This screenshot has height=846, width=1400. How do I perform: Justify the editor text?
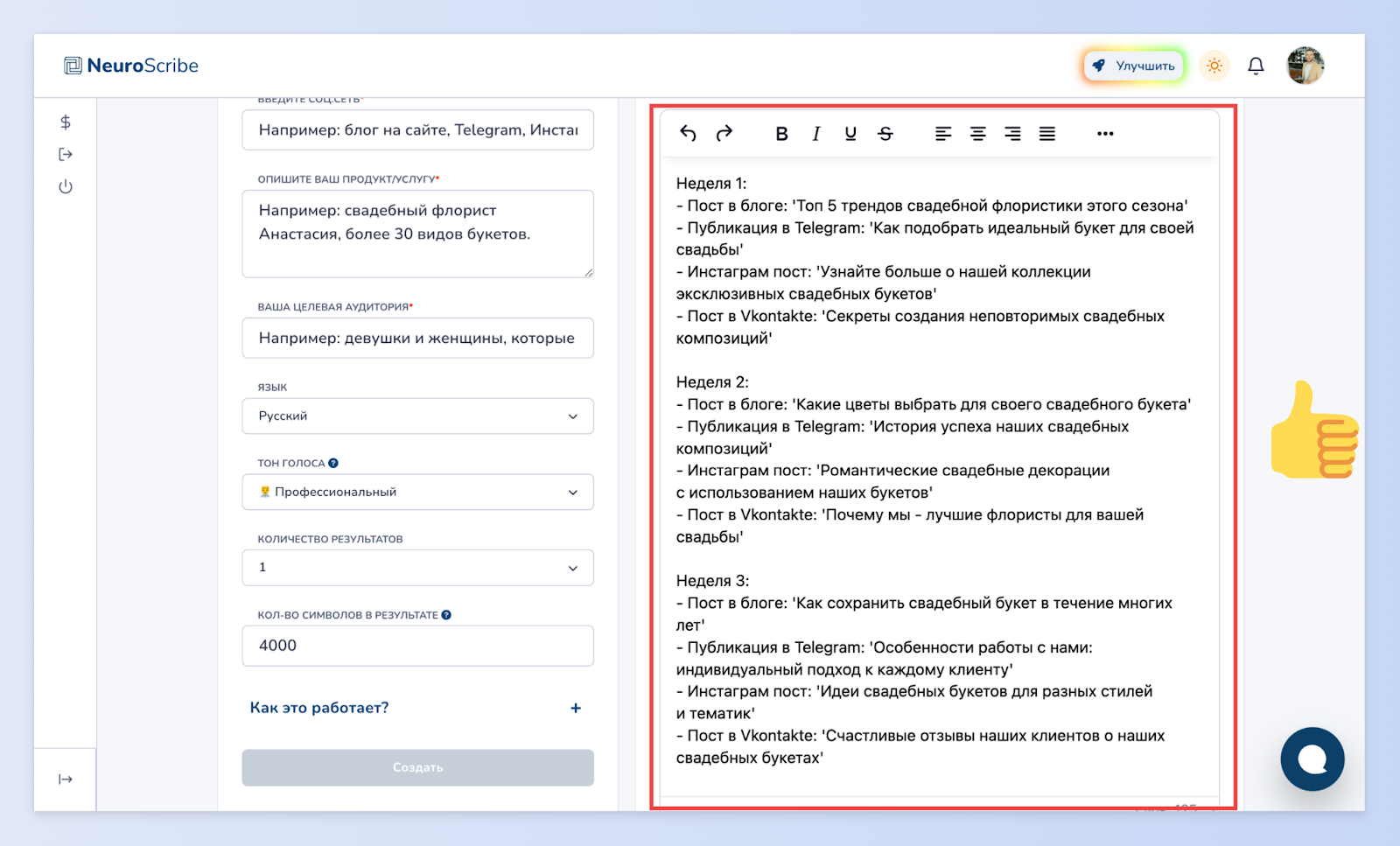coord(1046,134)
